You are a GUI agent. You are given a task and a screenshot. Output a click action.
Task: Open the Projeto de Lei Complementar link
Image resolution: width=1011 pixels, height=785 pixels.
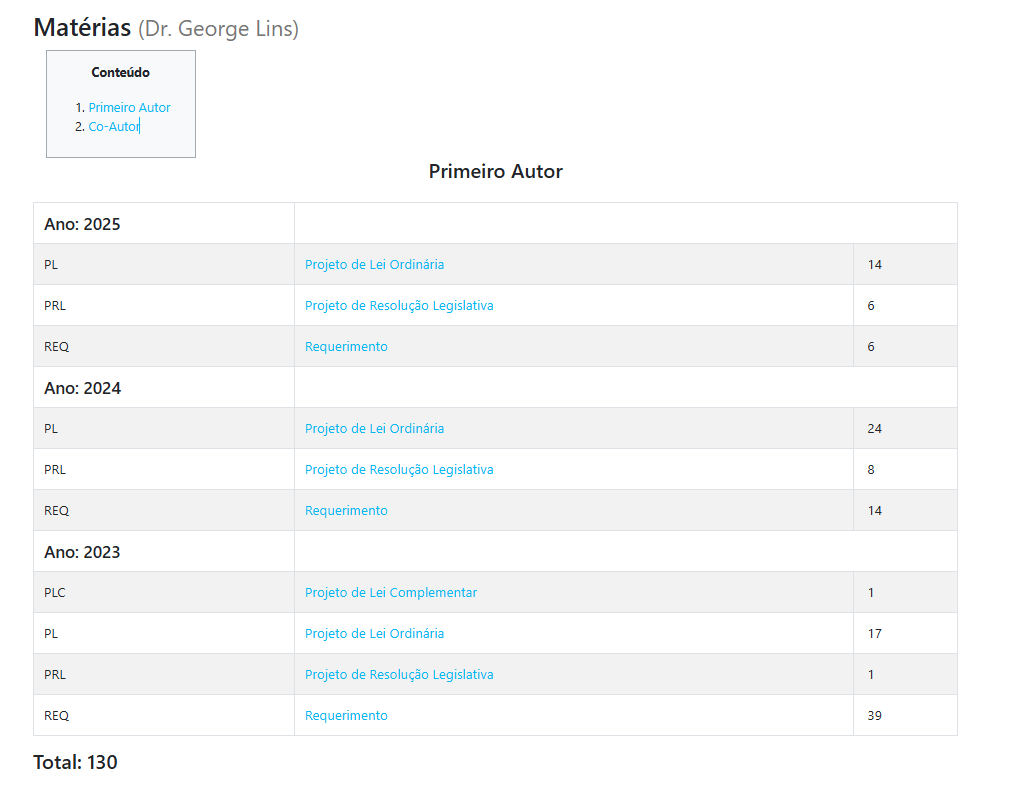point(391,593)
